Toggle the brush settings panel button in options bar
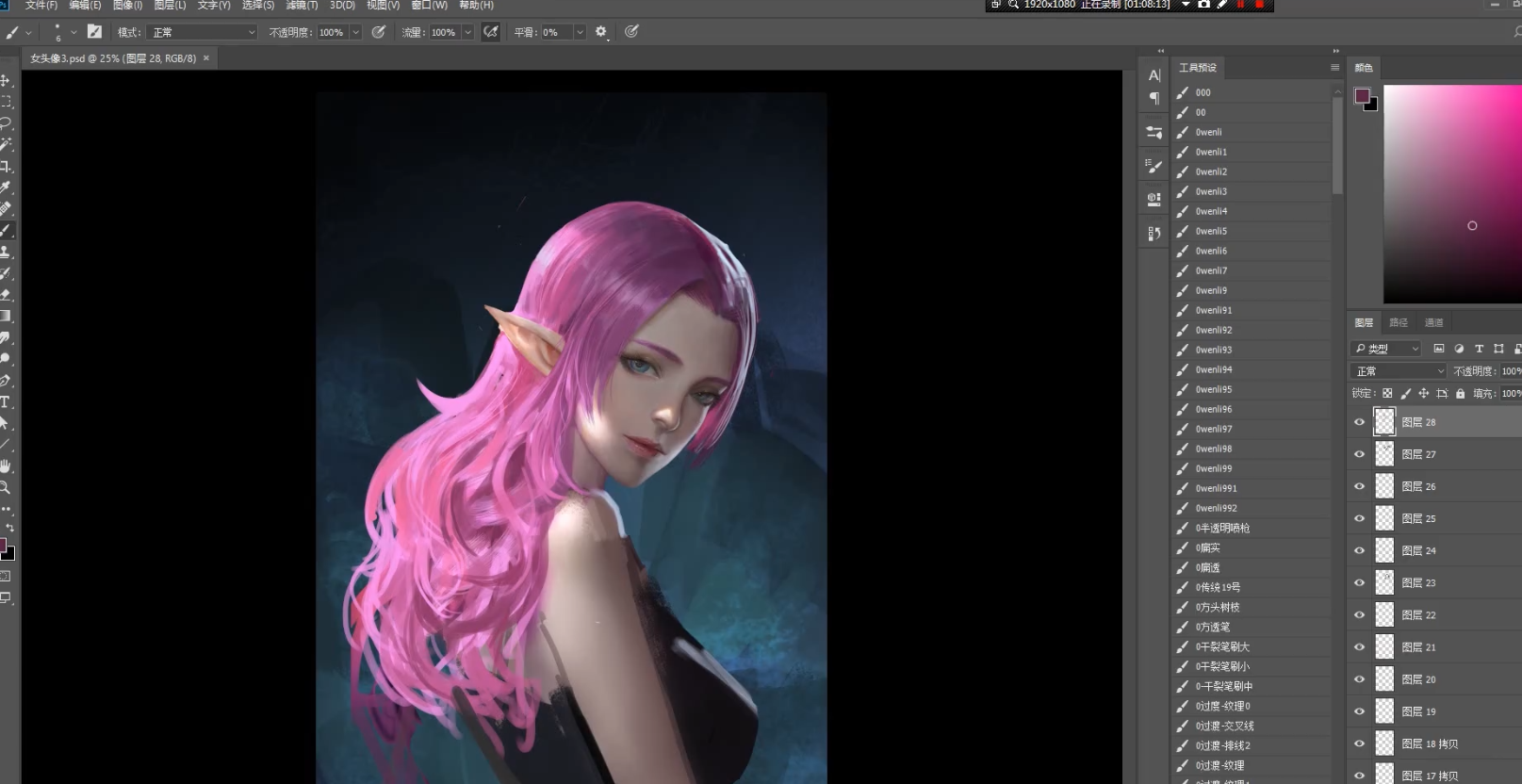 click(94, 32)
